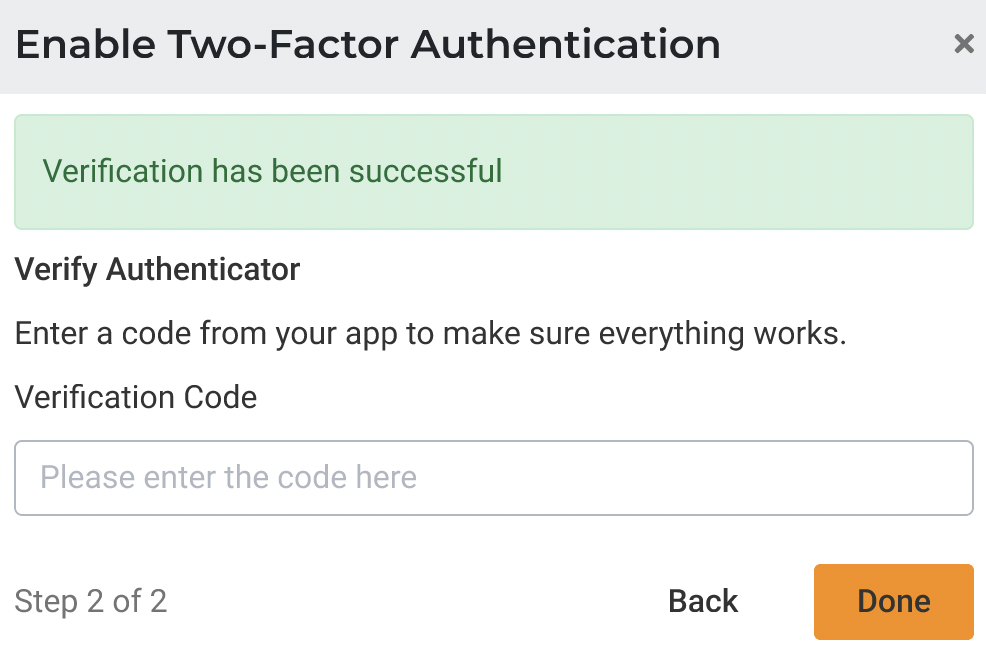Click the word 'Authenticator' in the subheading
Screen dimensions: 986x654
pyautogui.click(x=202, y=269)
